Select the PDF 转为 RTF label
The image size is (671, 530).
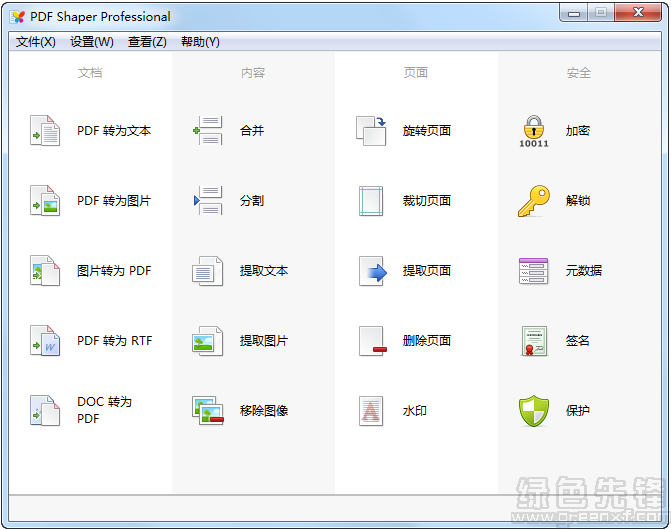114,341
